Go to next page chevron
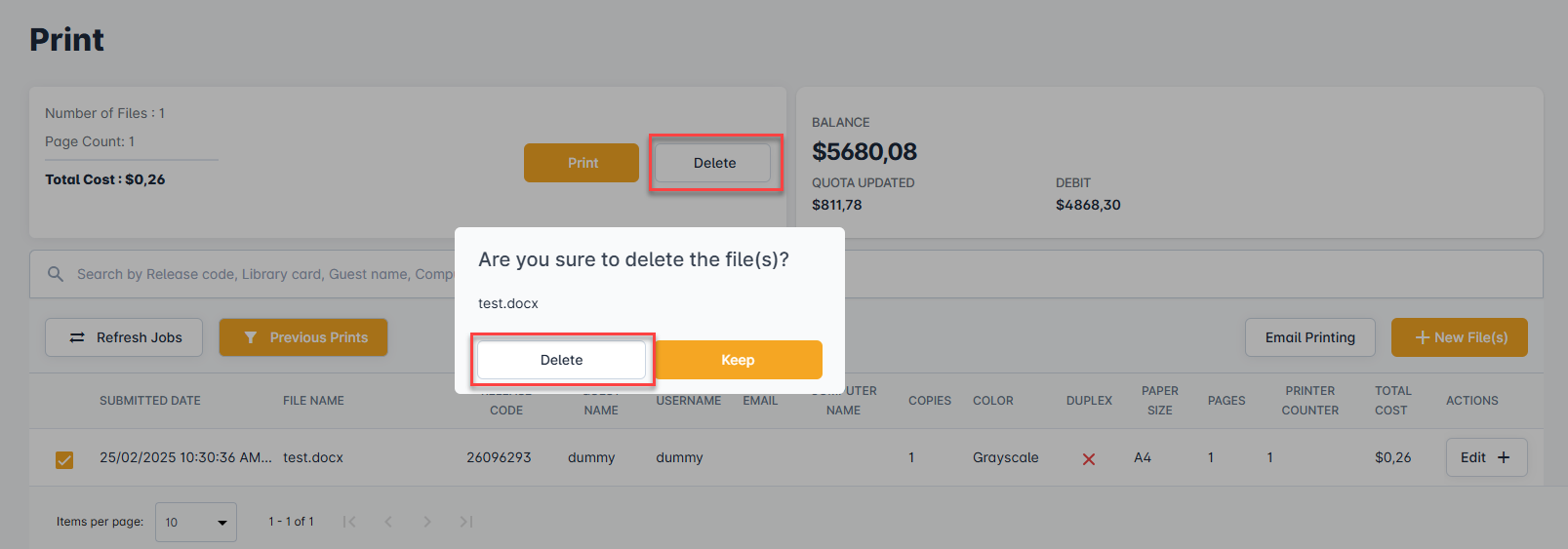The width and height of the screenshot is (1568, 549). (x=427, y=522)
